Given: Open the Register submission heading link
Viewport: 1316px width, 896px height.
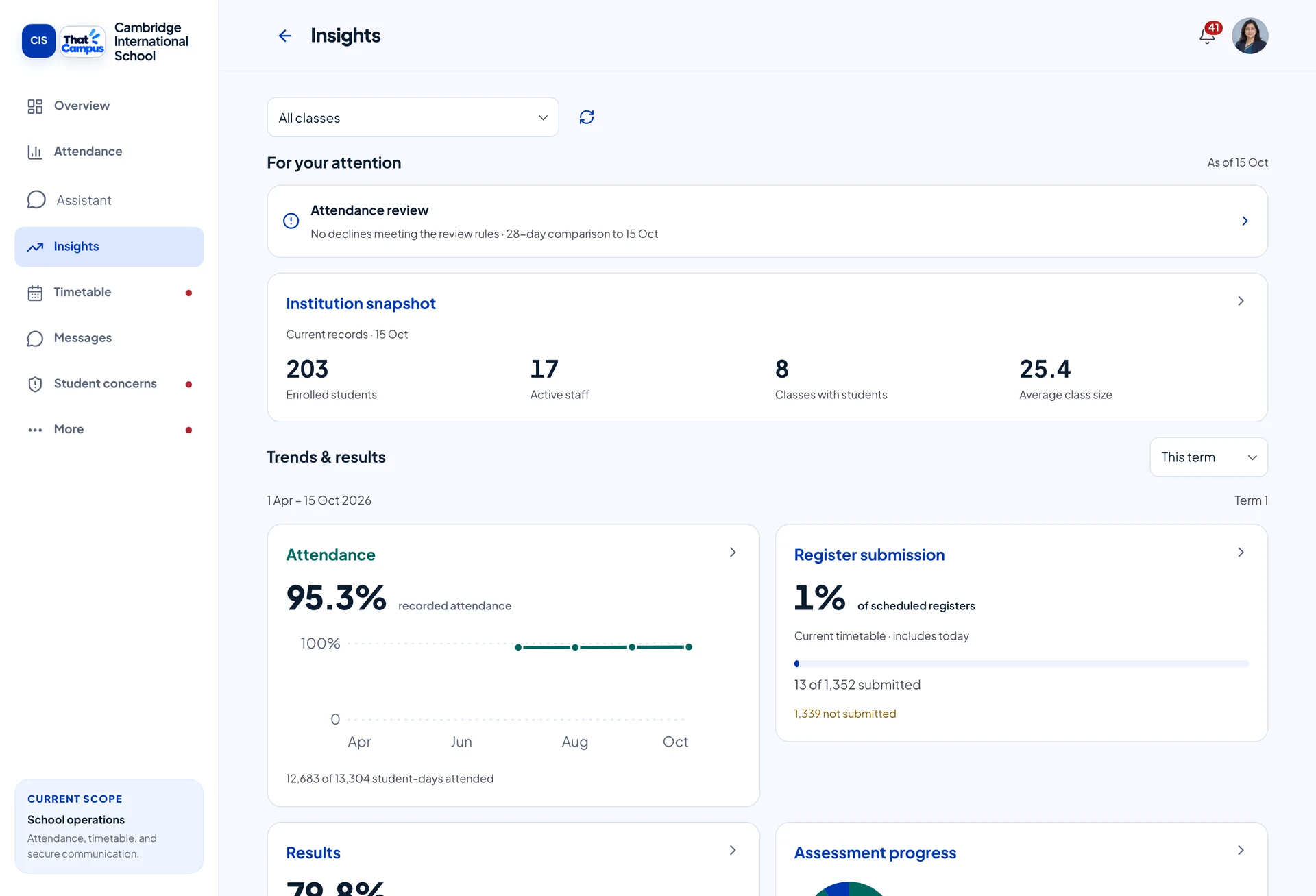Looking at the screenshot, I should tap(869, 555).
